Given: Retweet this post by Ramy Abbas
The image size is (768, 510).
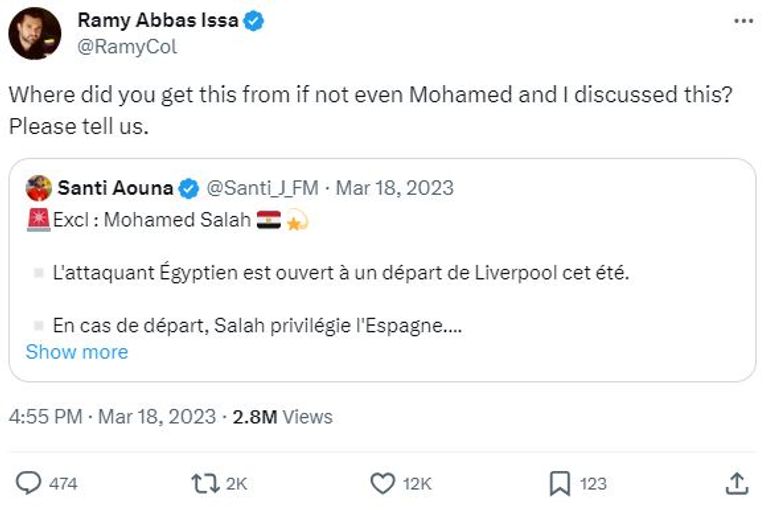Looking at the screenshot, I should (x=203, y=483).
